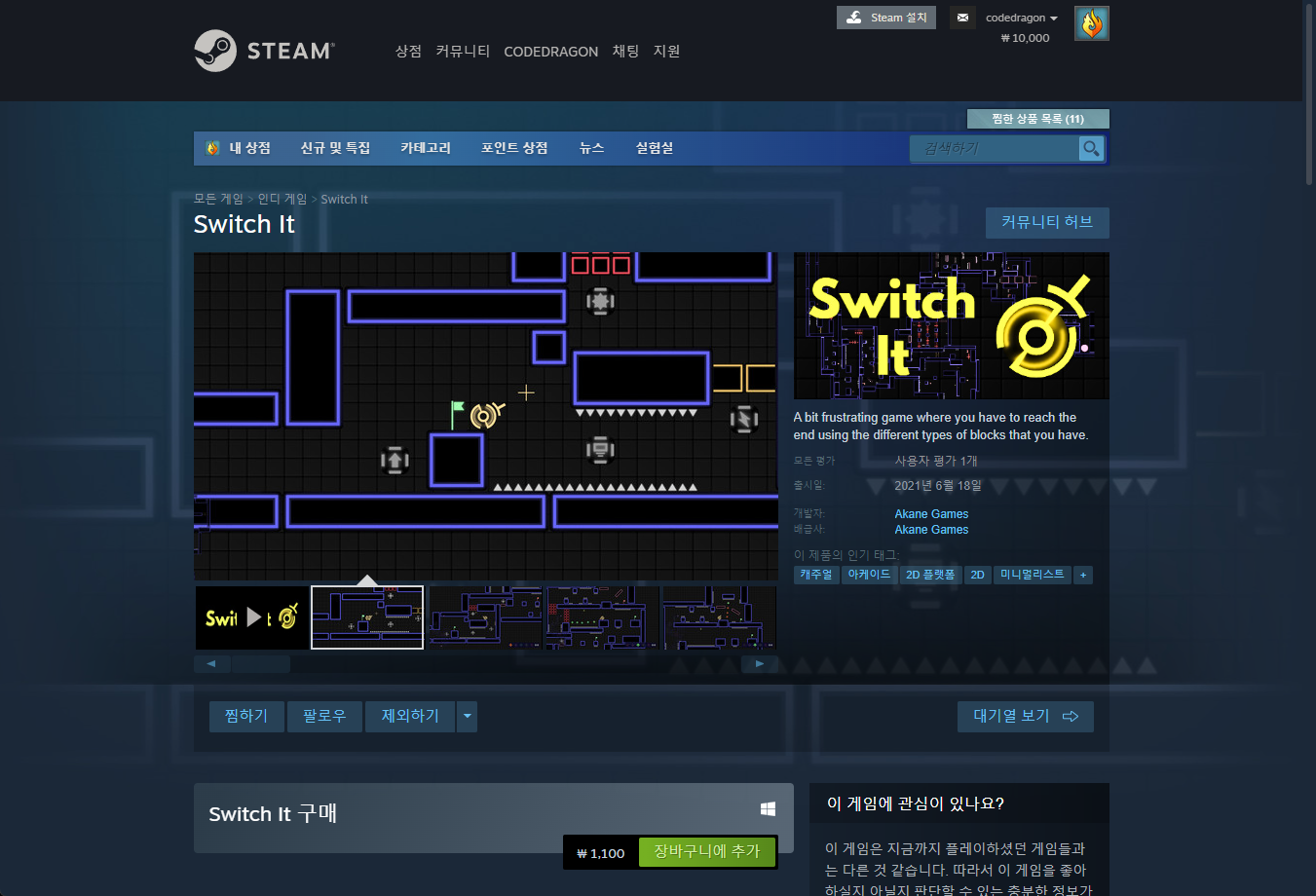Click the 미니멀리스트 tag

click(x=1032, y=575)
